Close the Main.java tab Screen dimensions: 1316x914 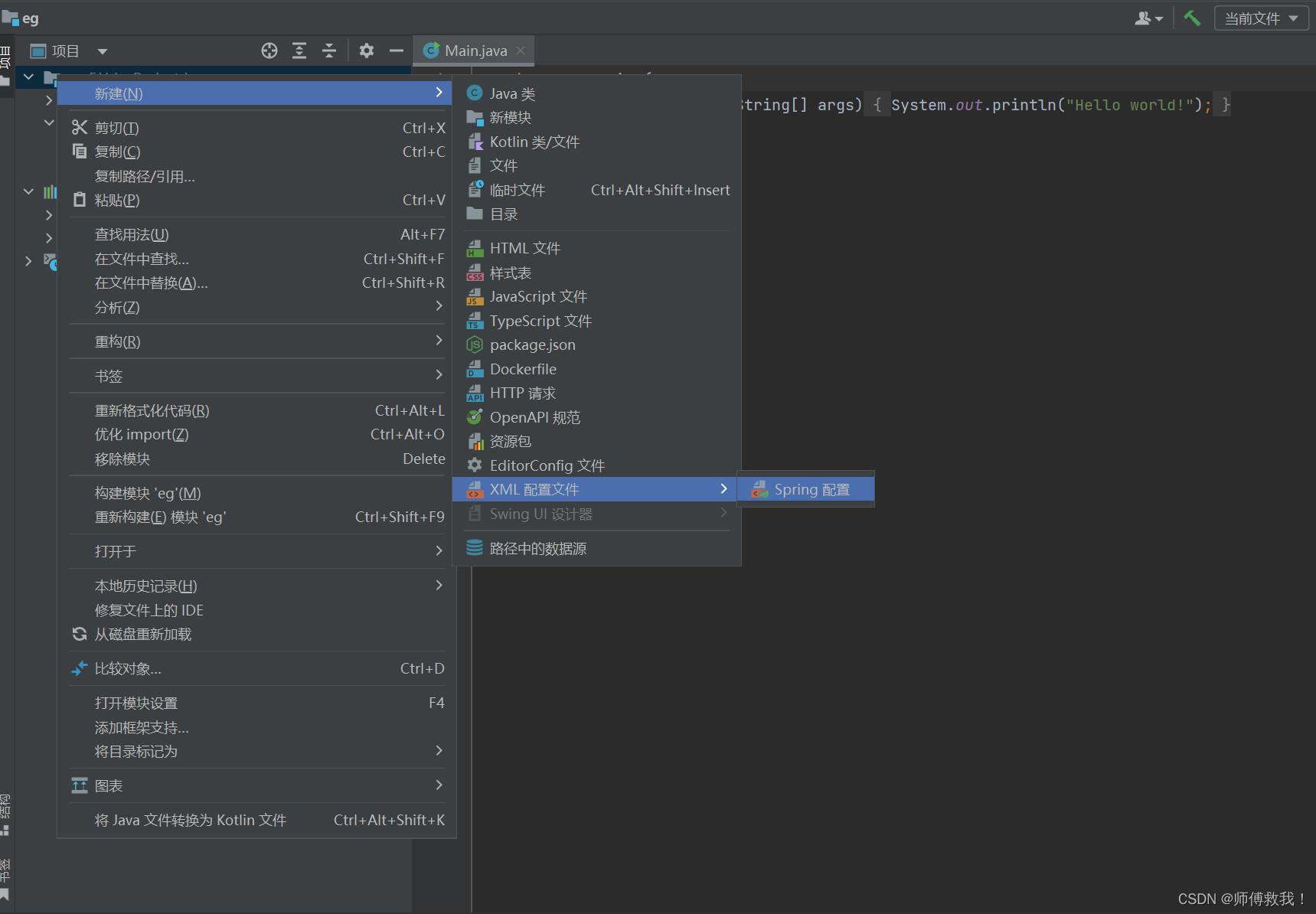521,51
